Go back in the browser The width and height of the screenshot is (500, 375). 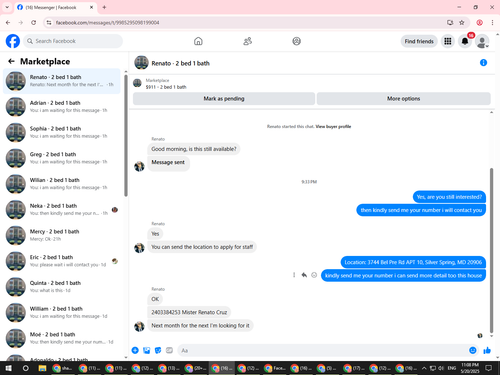pyautogui.click(x=8, y=23)
